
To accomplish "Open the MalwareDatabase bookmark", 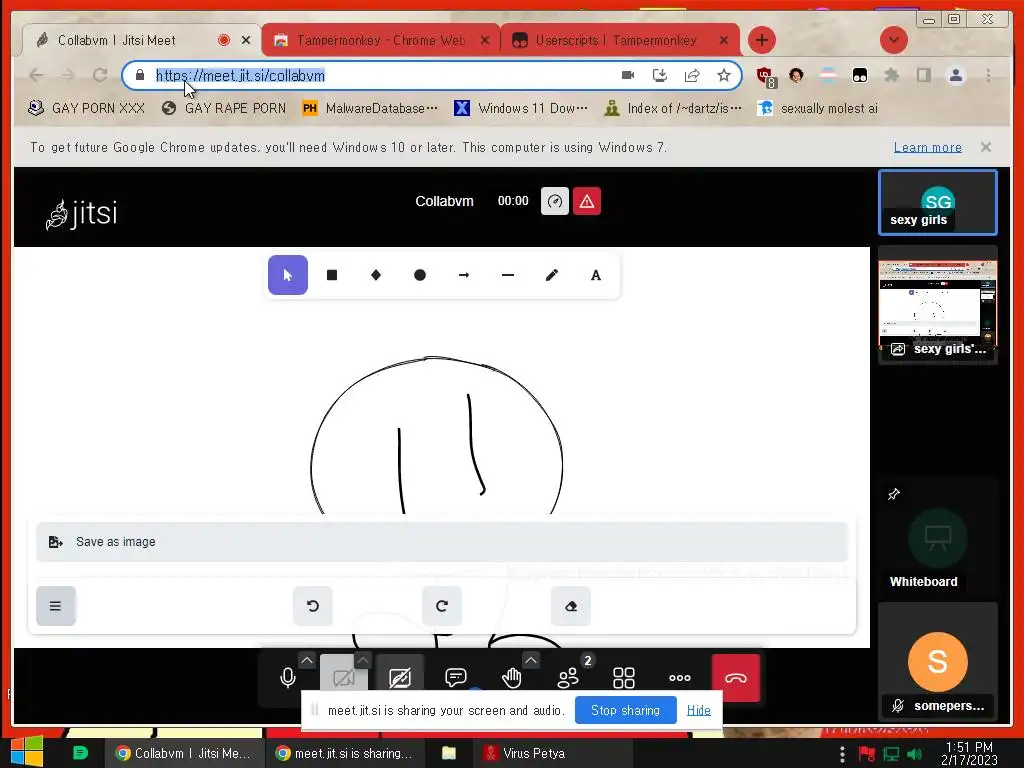I will [x=370, y=108].
